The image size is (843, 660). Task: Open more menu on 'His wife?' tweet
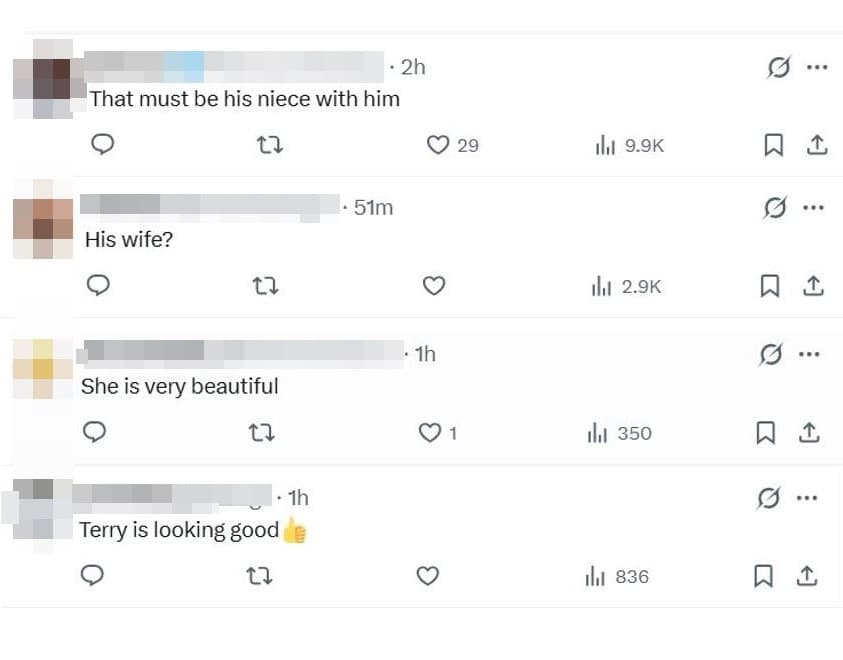click(813, 207)
